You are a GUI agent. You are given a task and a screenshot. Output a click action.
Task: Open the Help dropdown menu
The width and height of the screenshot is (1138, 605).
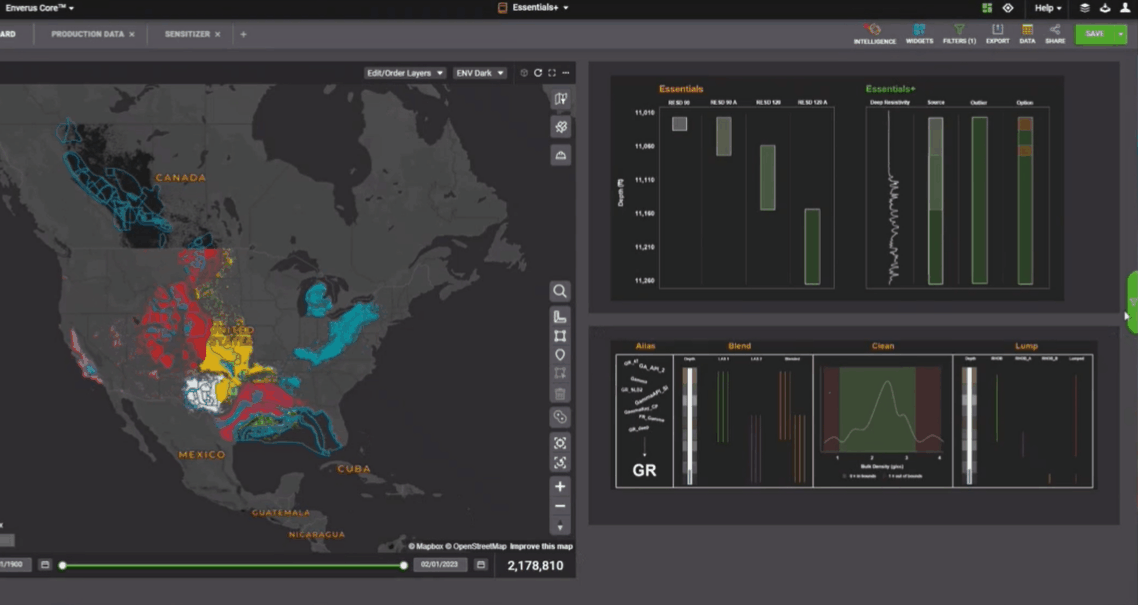tap(1048, 8)
